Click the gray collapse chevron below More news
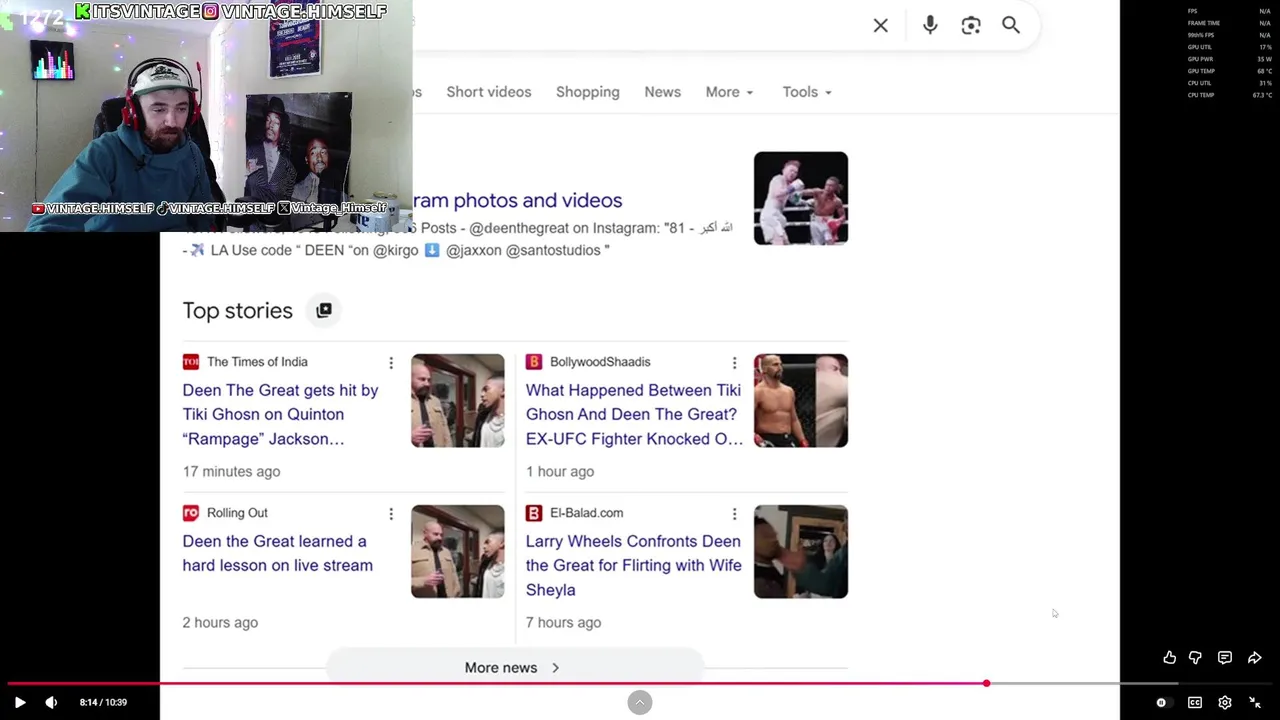The image size is (1280, 720). (640, 702)
